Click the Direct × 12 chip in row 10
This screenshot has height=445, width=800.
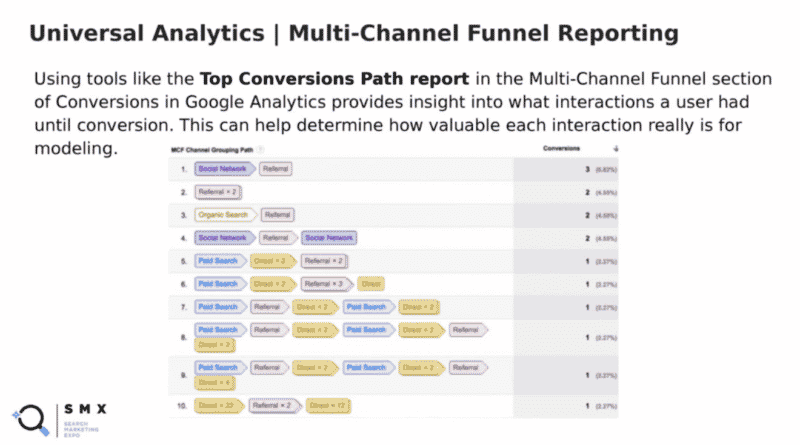point(328,406)
